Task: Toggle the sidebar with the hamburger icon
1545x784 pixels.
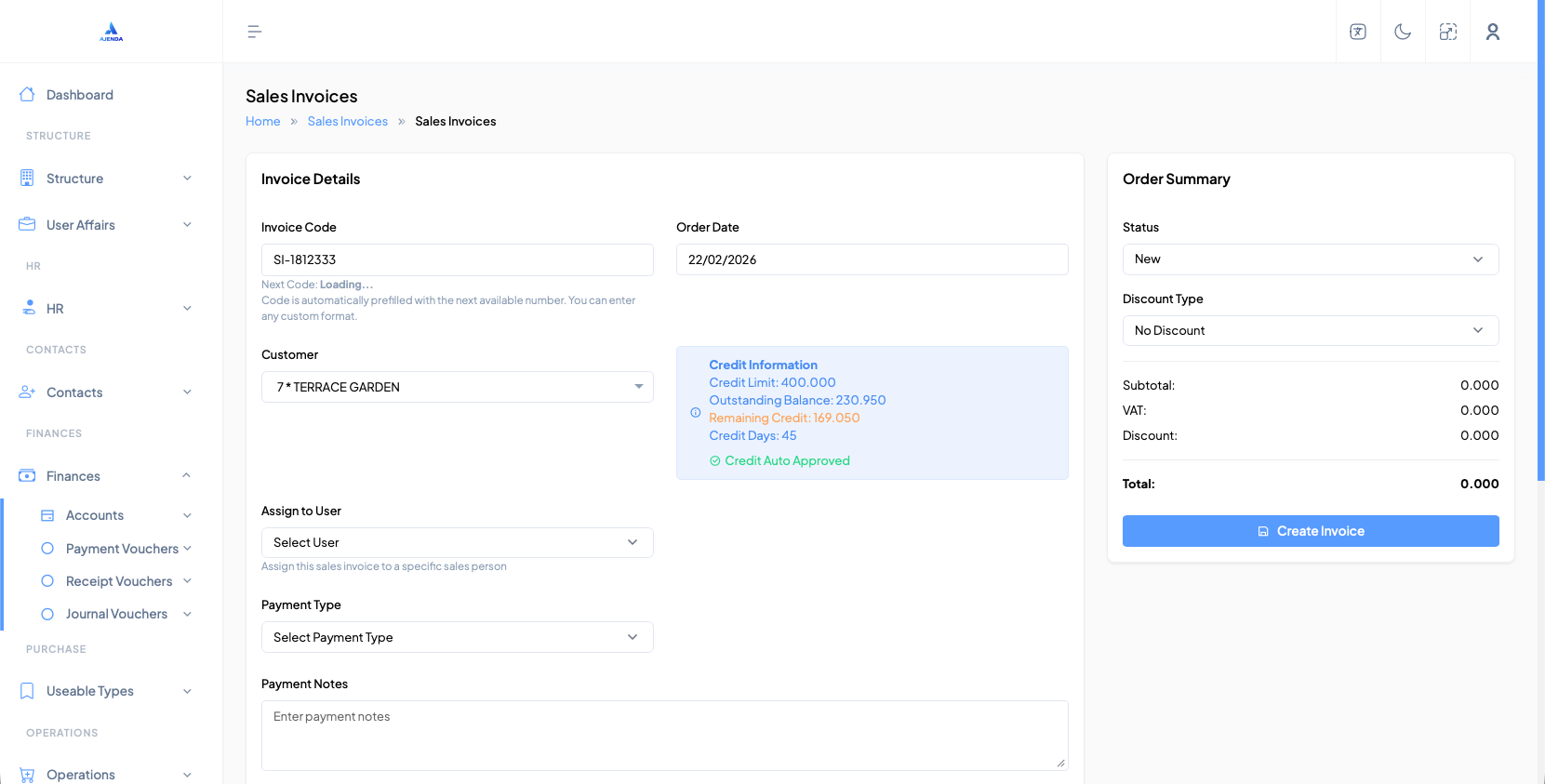Action: pos(254,32)
